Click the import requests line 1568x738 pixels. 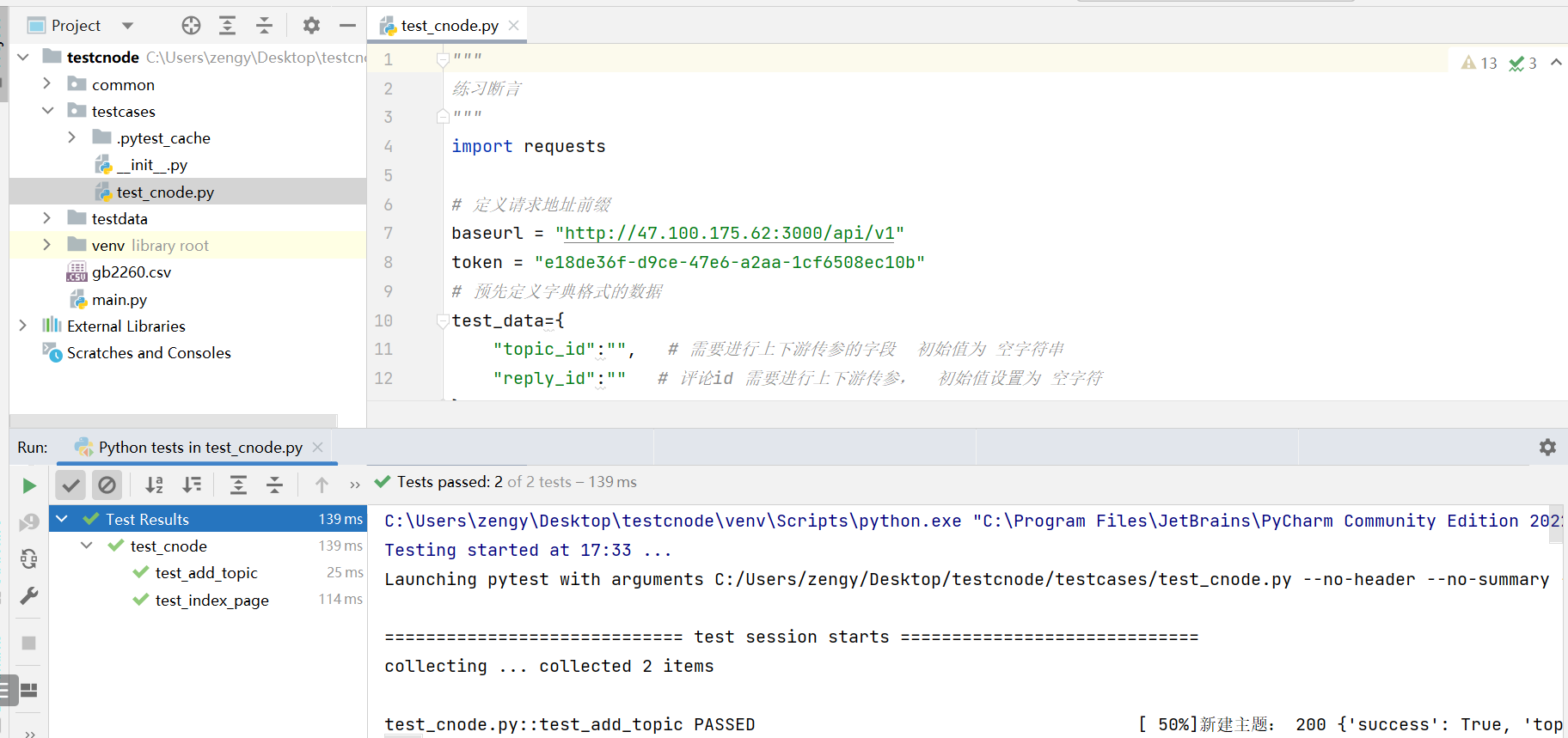pos(528,146)
